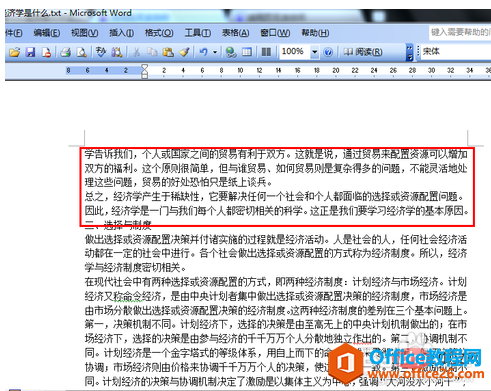Click the Paste clipboard icon
The width and height of the screenshot is (491, 391).
coord(168,52)
